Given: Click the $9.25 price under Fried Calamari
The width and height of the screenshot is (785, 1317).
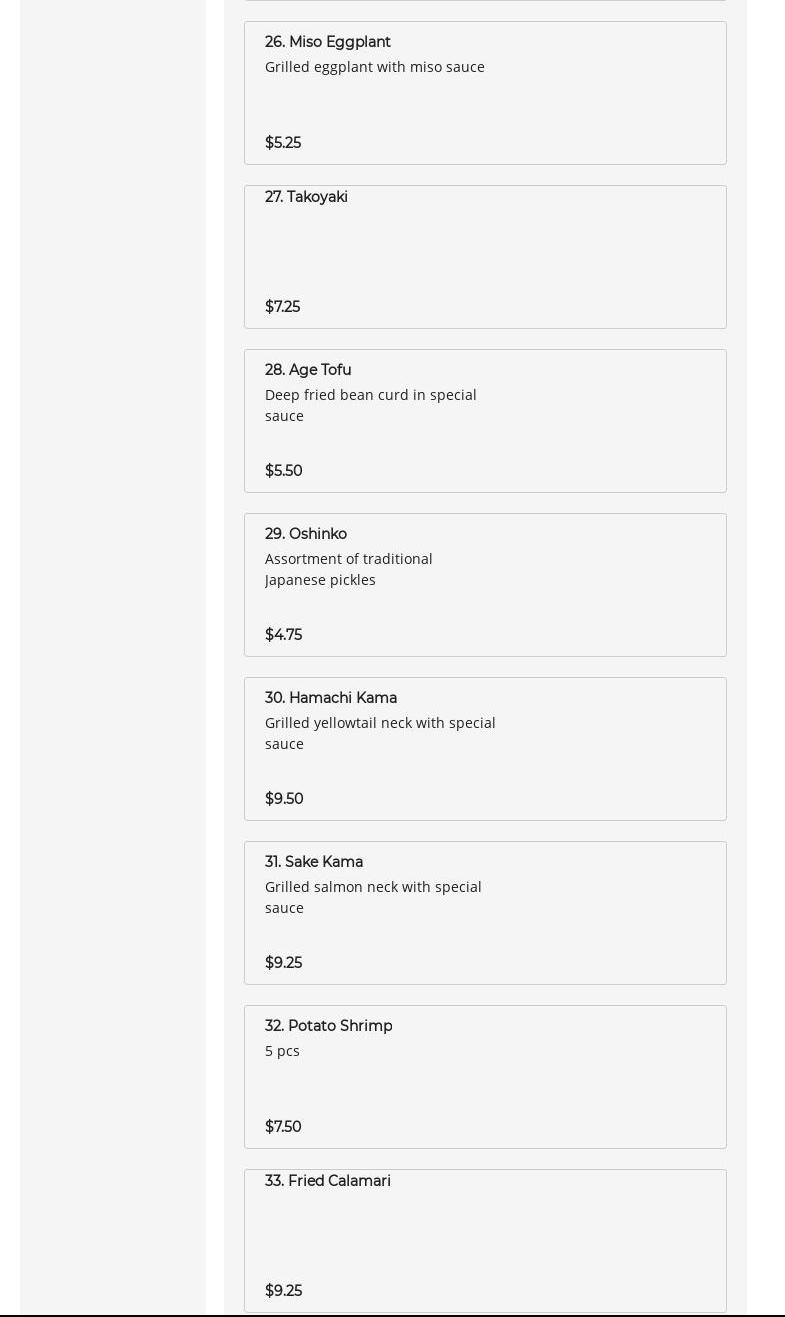Looking at the screenshot, I should pyautogui.click(x=283, y=1291).
